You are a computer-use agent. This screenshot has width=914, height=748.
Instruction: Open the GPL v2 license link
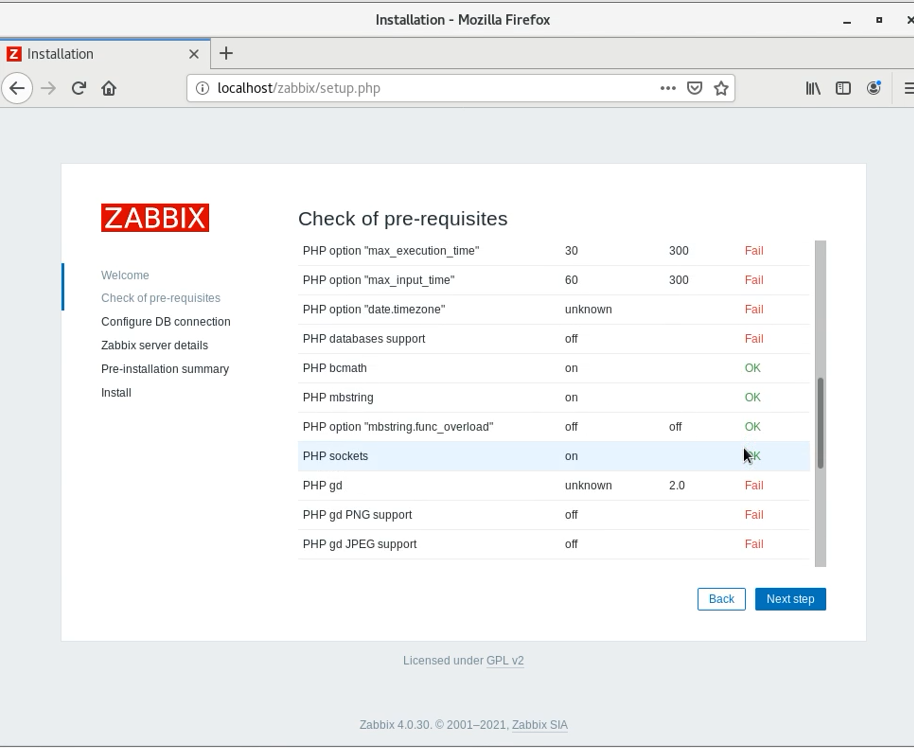pos(505,661)
